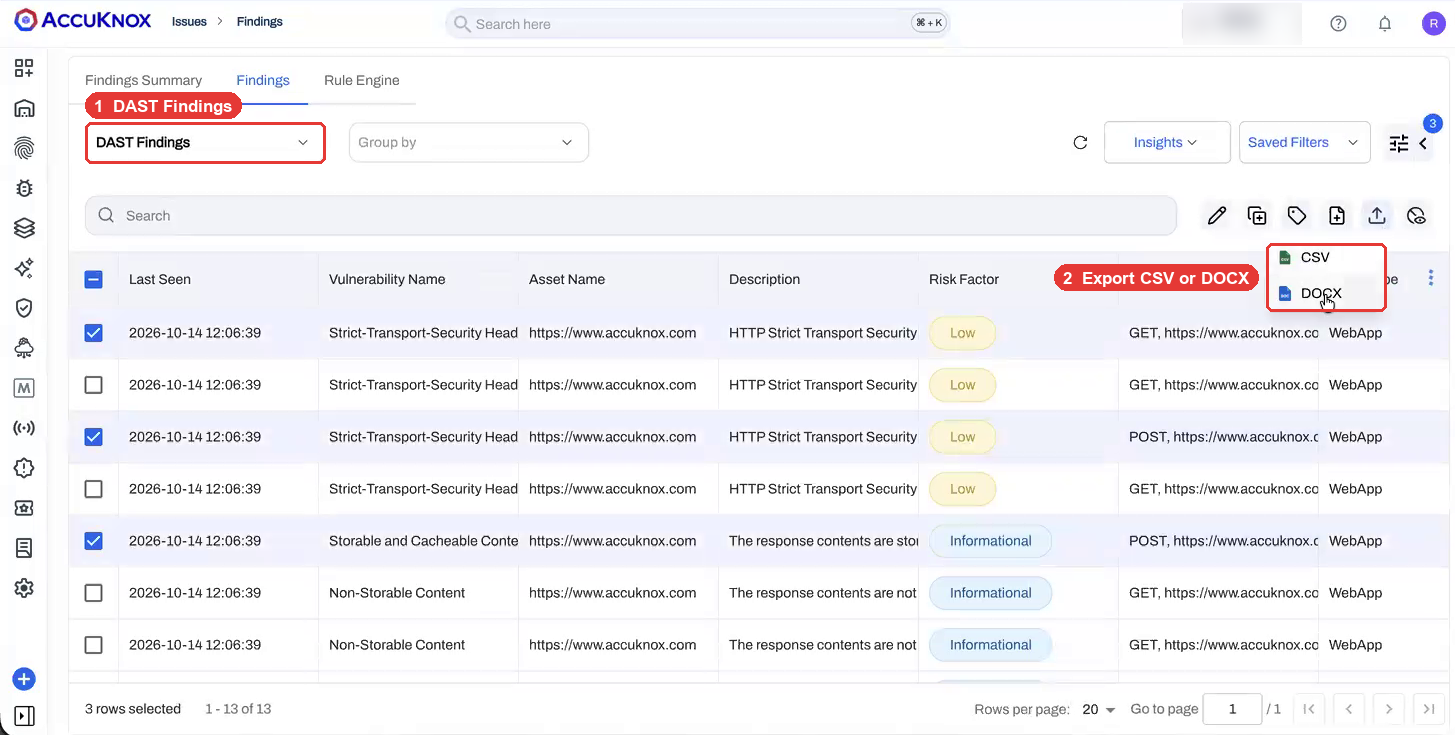Open the filter sliders icon with badge

point(1399,143)
